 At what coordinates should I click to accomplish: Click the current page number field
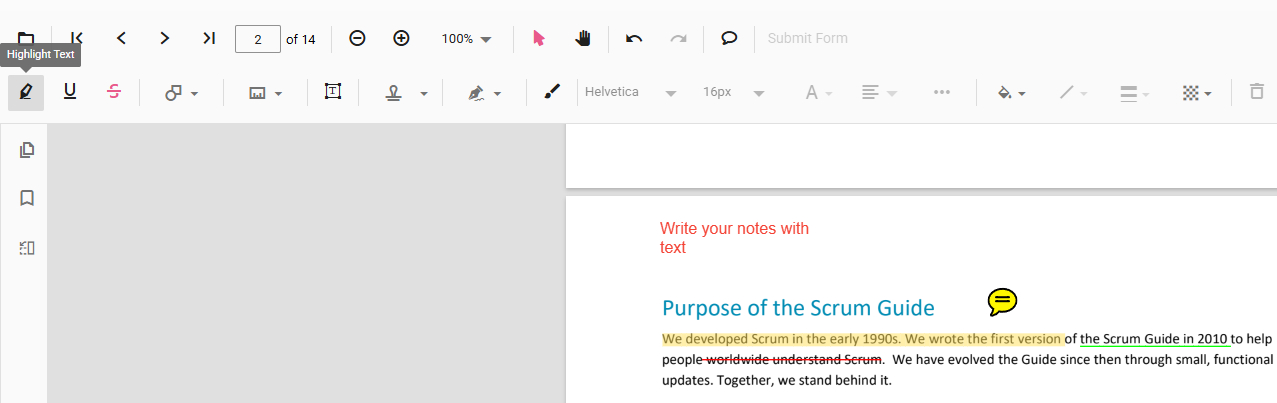258,39
